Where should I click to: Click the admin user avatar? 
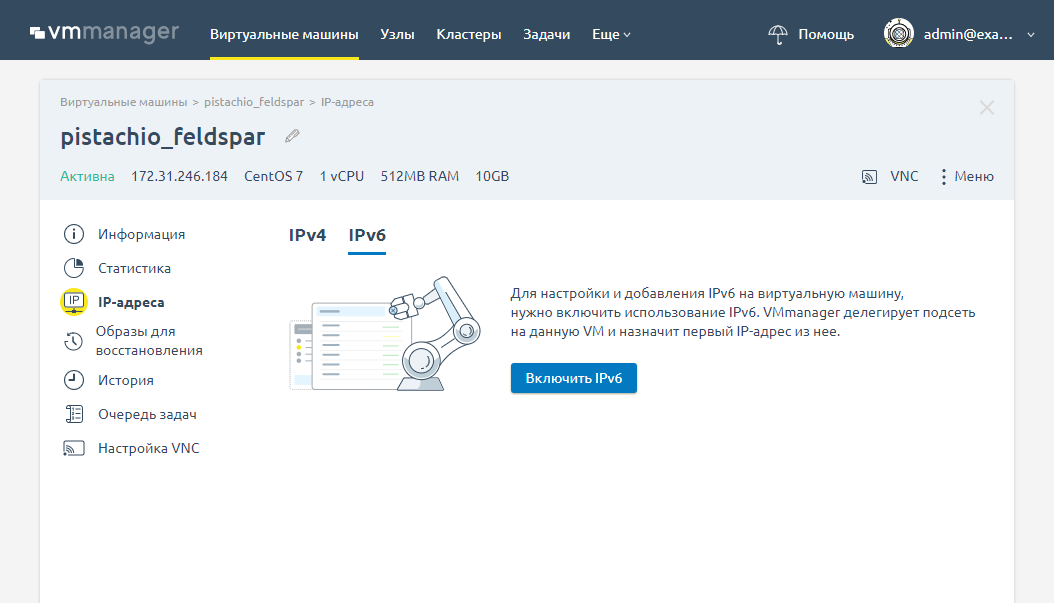pyautogui.click(x=899, y=33)
